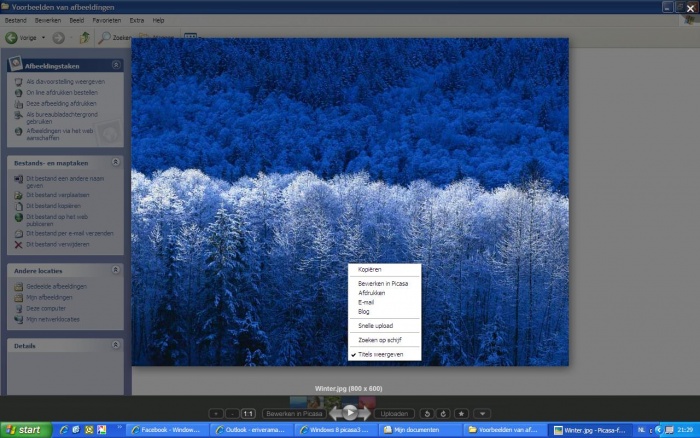Set zoom to 1:1 actual size

[x=248, y=414]
